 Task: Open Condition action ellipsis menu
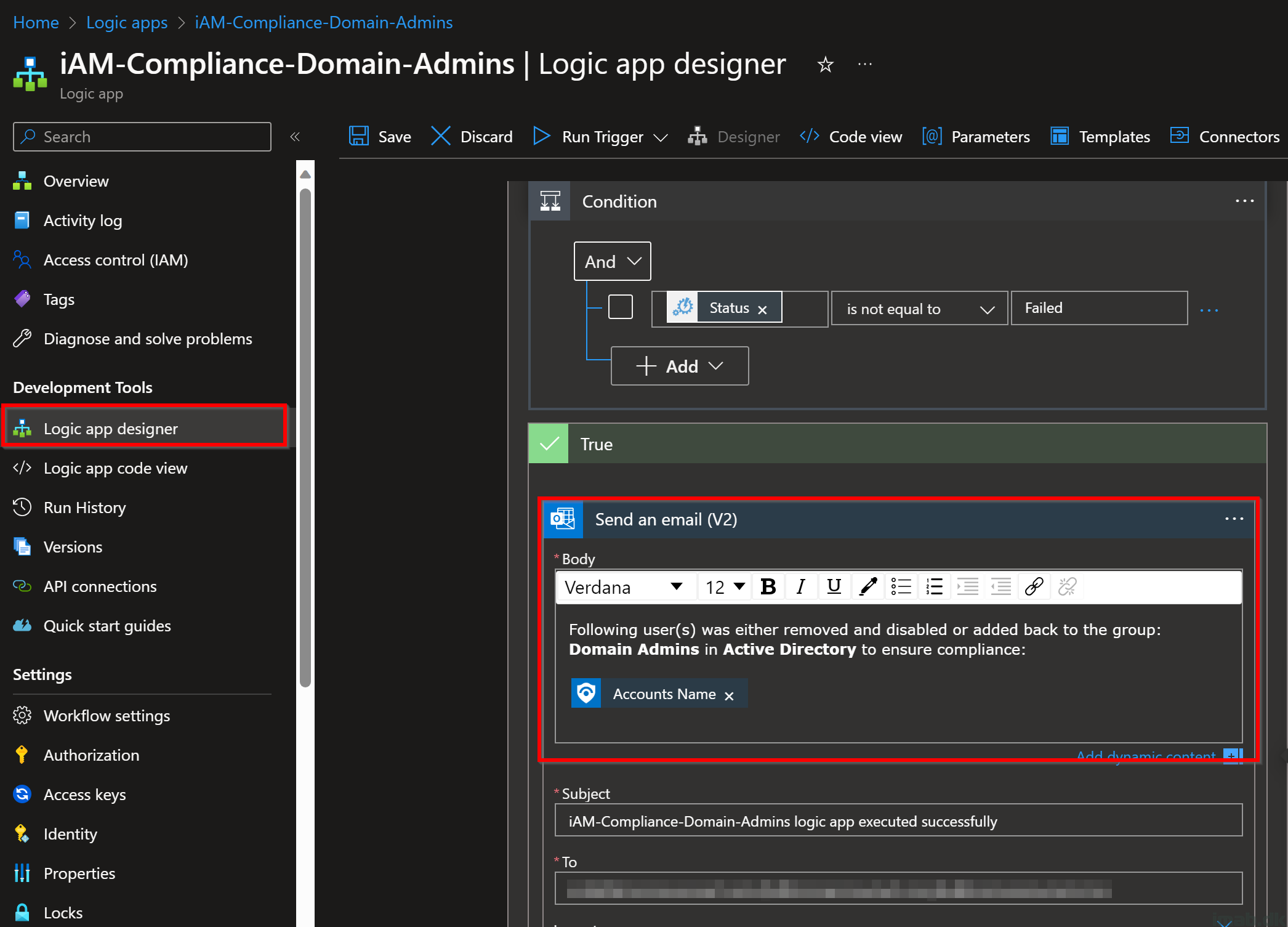pyautogui.click(x=1244, y=201)
